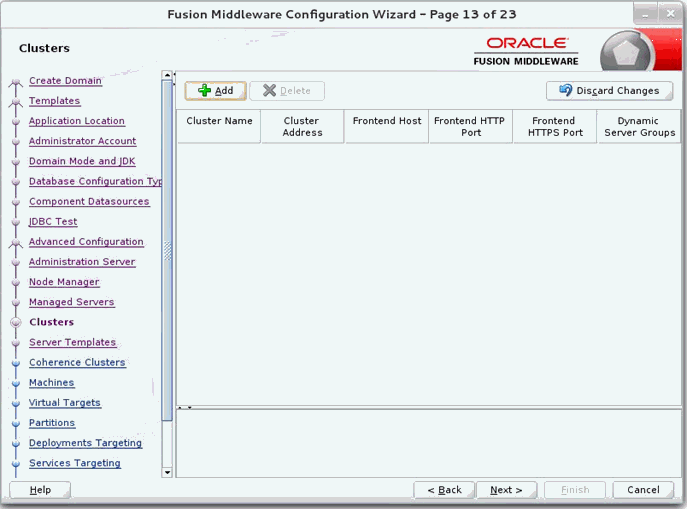The image size is (687, 509).
Task: Open the JDBC Test step
Action: pos(53,222)
